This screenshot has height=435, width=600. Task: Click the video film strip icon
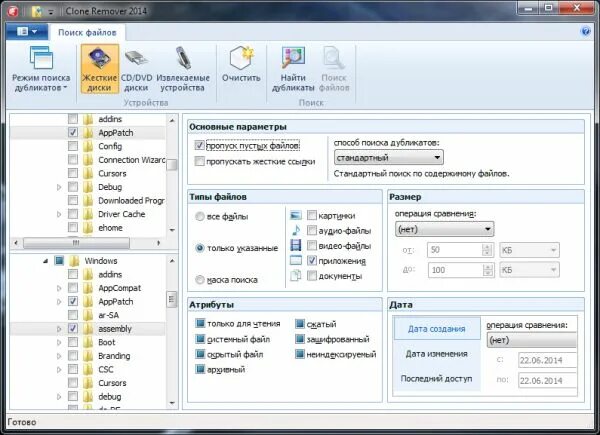(x=295, y=245)
